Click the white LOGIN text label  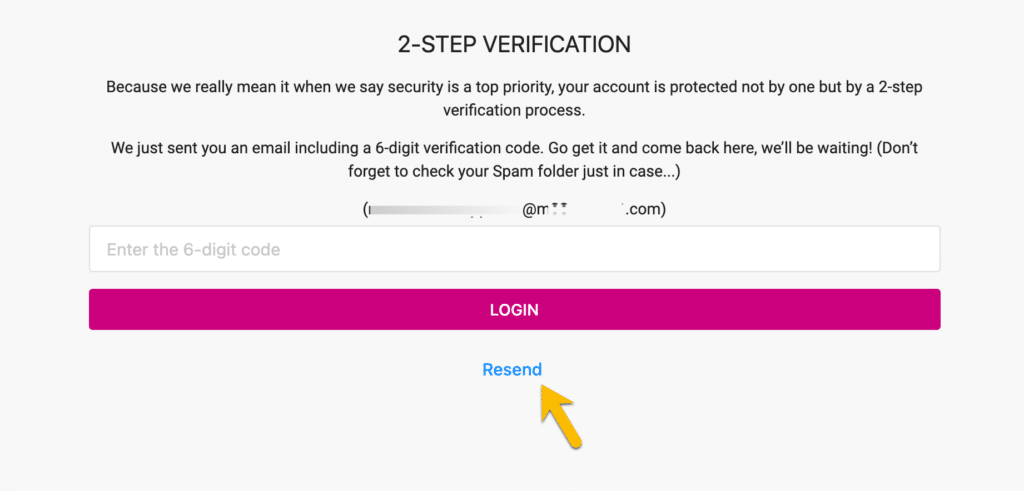(x=515, y=310)
